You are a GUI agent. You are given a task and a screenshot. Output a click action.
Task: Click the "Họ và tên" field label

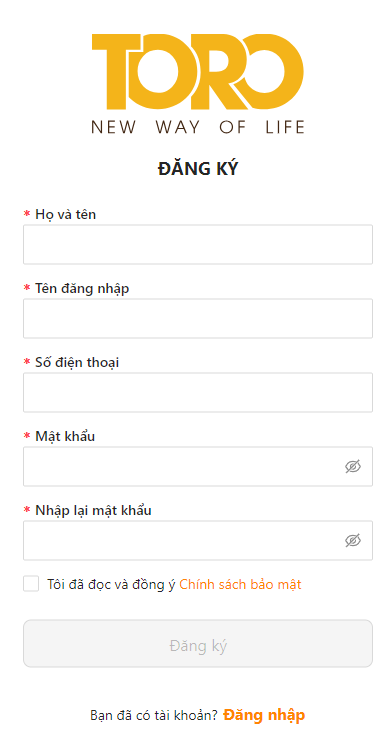click(65, 215)
